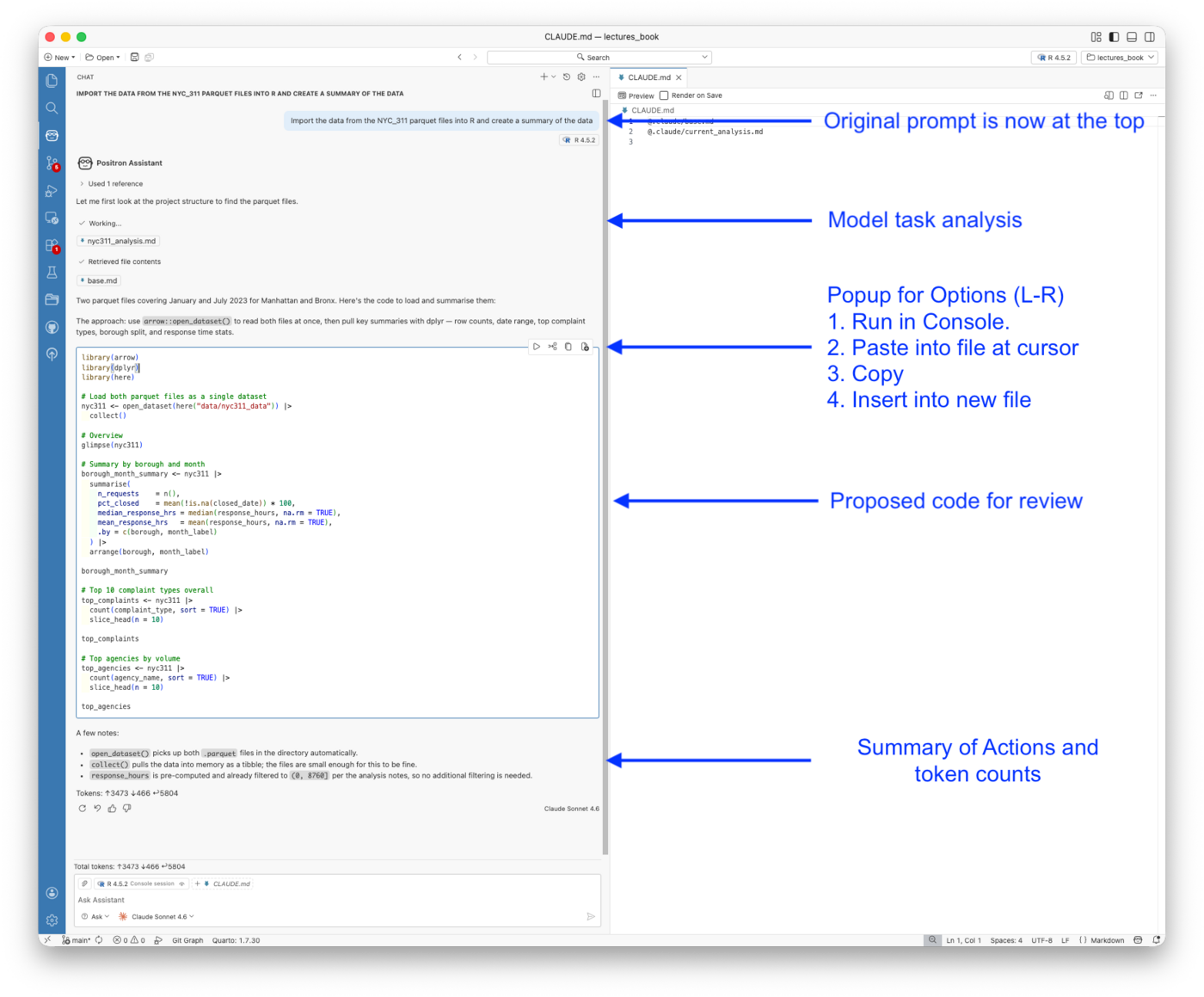The height and width of the screenshot is (997, 1204).
Task: Open the New file menu
Action: coord(59,58)
